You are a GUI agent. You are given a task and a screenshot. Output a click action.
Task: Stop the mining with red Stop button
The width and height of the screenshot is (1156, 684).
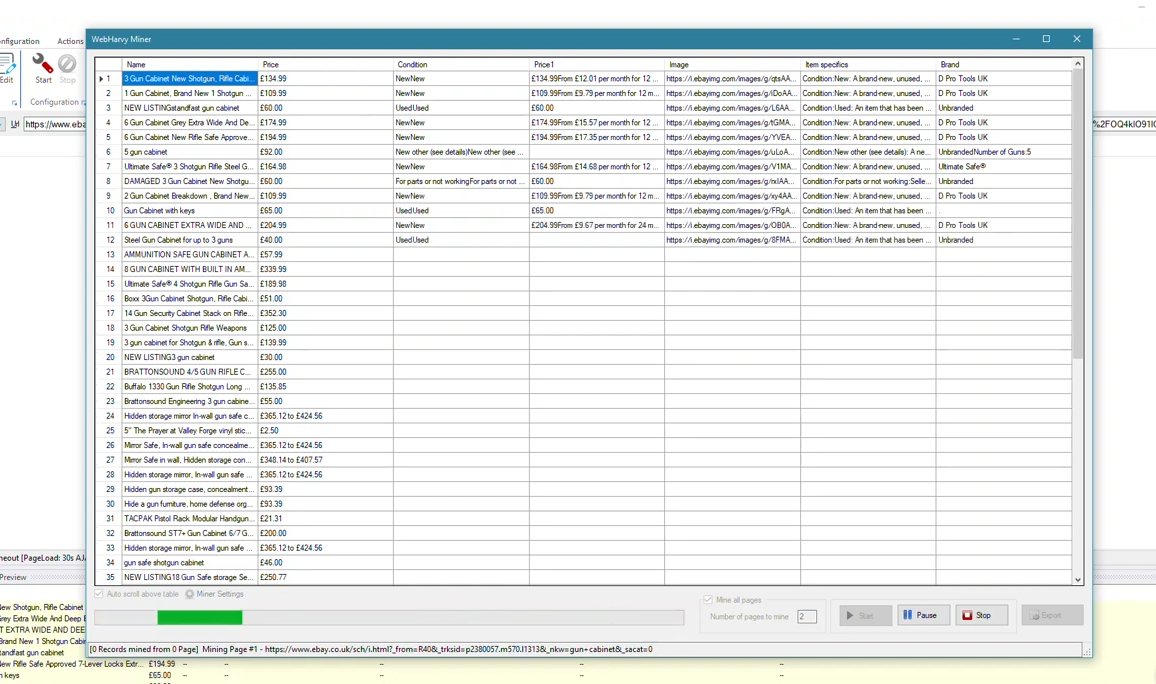pos(981,615)
